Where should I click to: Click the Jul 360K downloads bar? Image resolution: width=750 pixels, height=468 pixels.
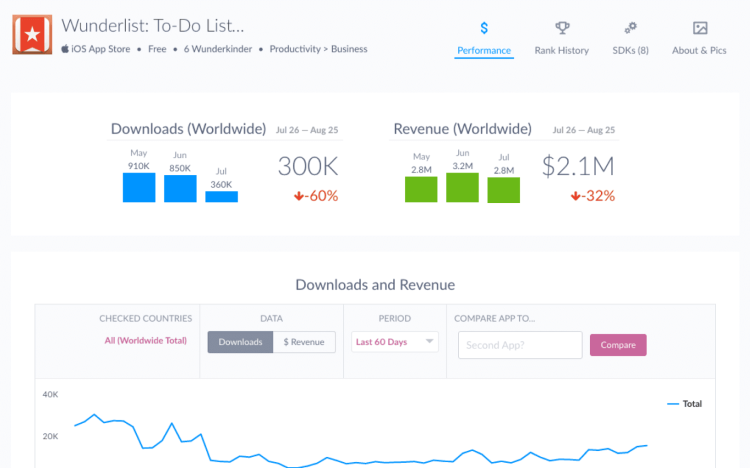[x=221, y=196]
